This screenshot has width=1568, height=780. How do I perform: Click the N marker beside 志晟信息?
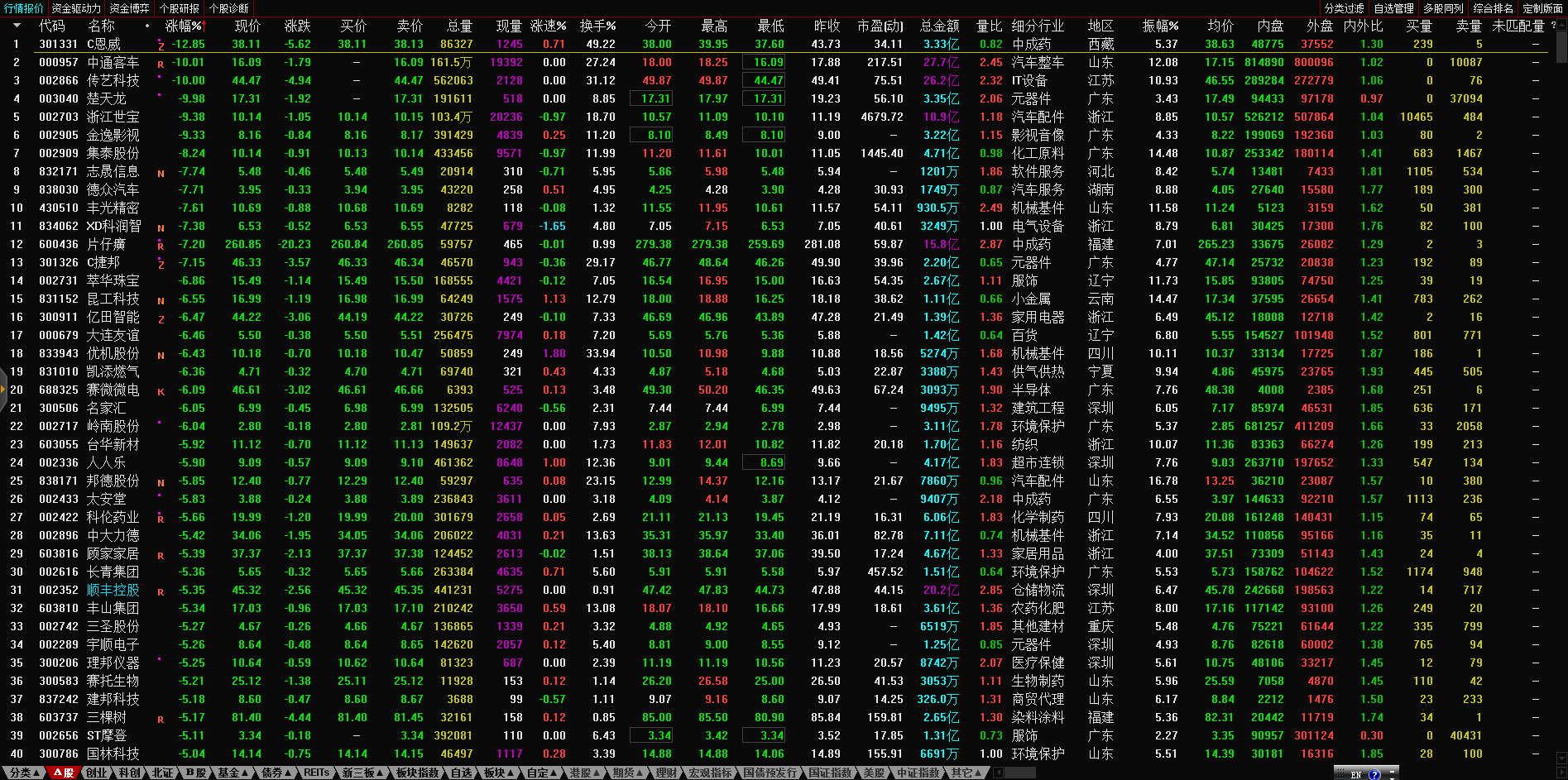click(161, 173)
